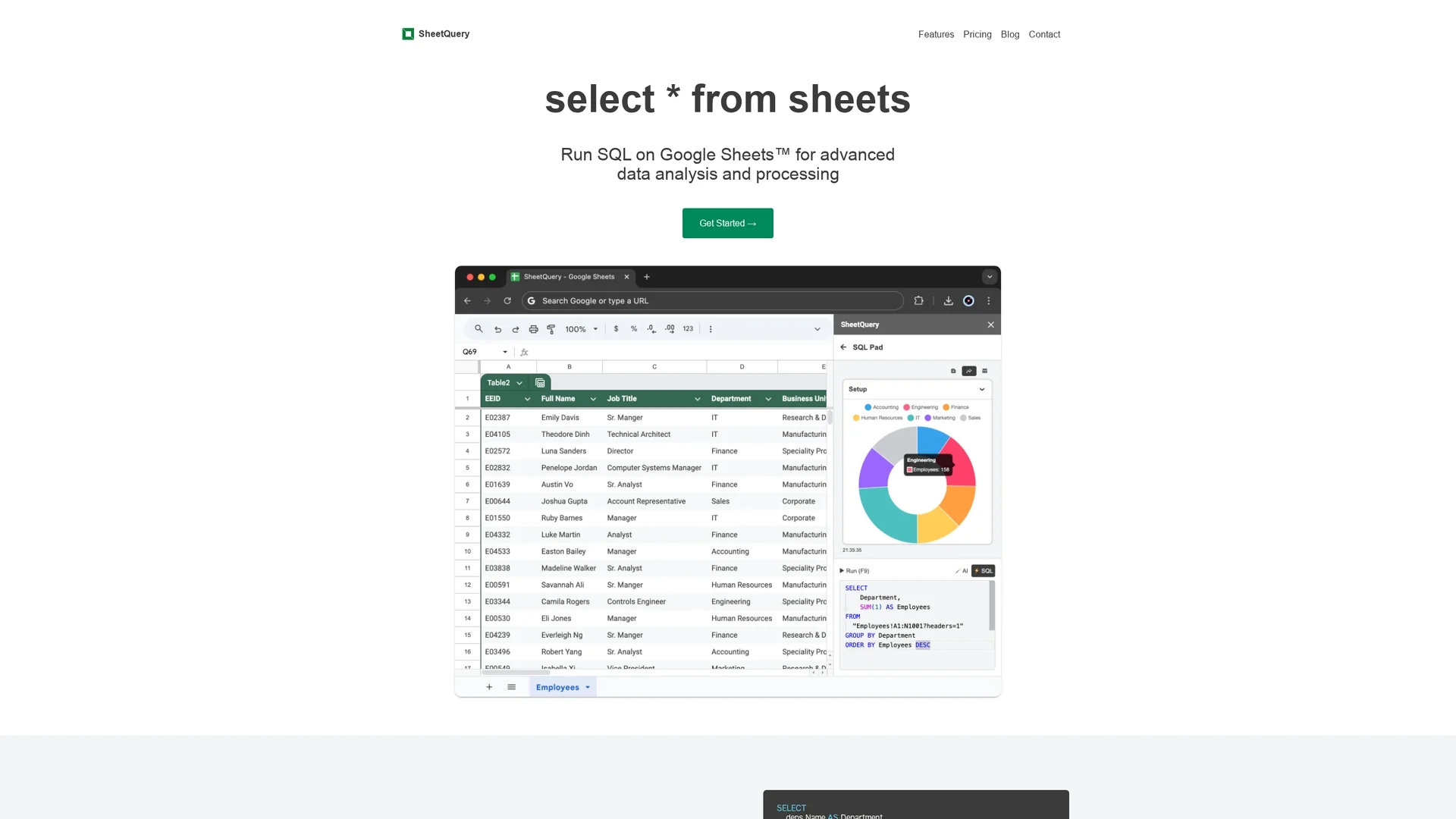Open the Job Title column filter dropdown
Viewport: 1456px width, 819px height.
(697, 399)
